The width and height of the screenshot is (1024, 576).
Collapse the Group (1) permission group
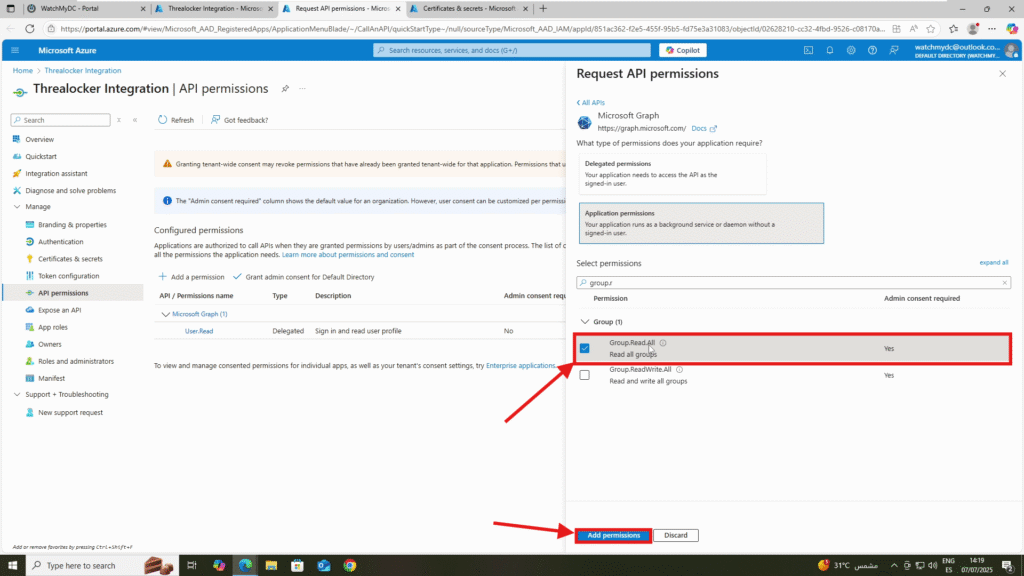(584, 322)
